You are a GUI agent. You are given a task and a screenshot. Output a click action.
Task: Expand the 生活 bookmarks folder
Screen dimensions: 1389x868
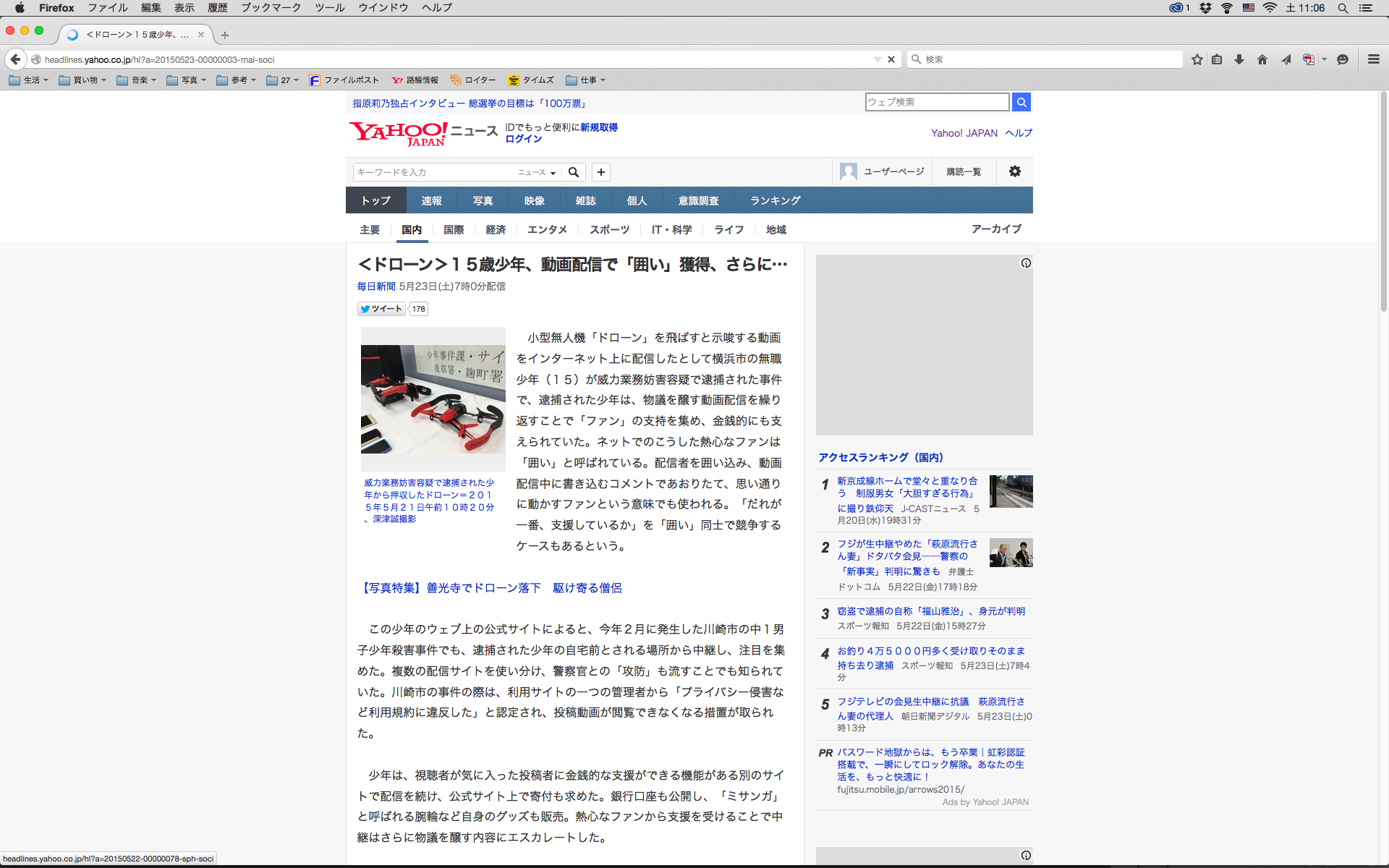click(29, 80)
